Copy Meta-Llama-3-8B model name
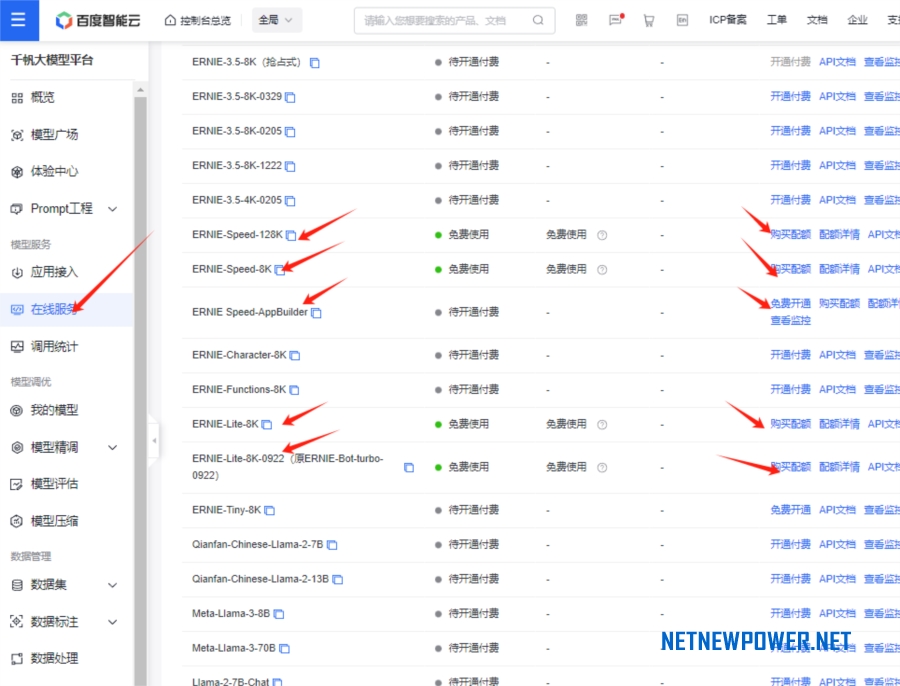Image resolution: width=900 pixels, height=686 pixels. (x=278, y=614)
